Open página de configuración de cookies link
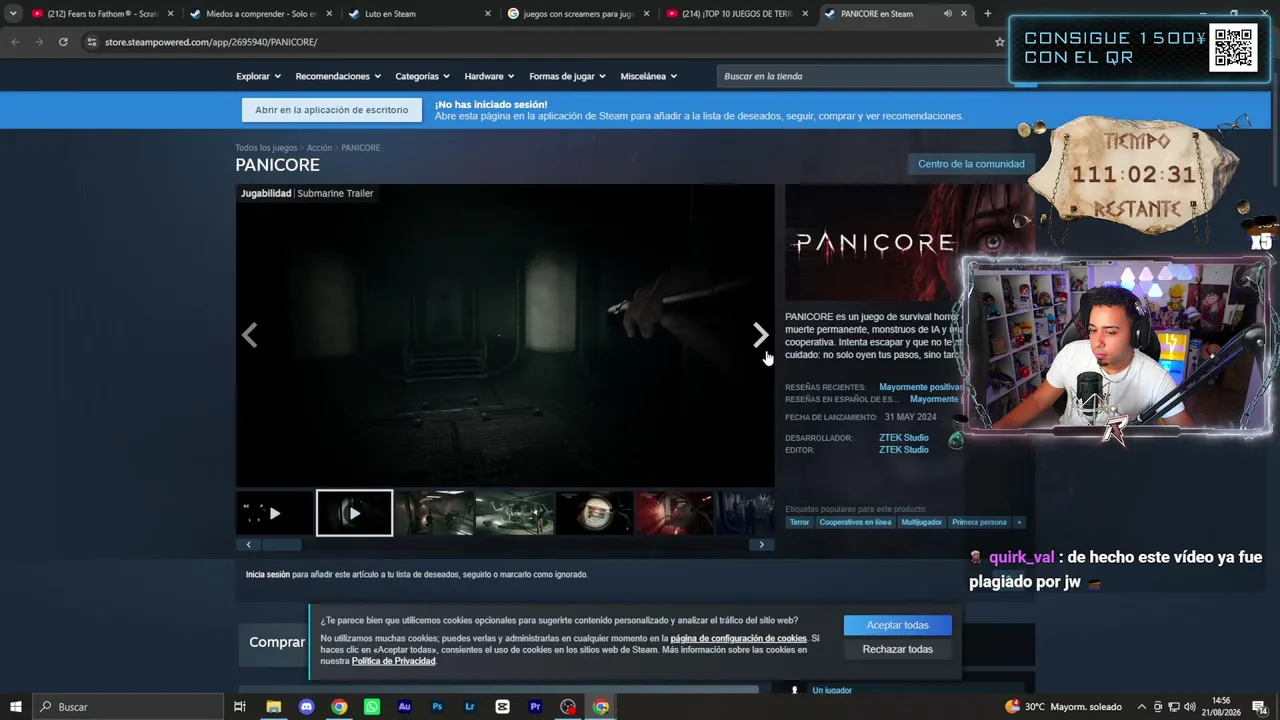1280x720 pixels. tap(738, 638)
